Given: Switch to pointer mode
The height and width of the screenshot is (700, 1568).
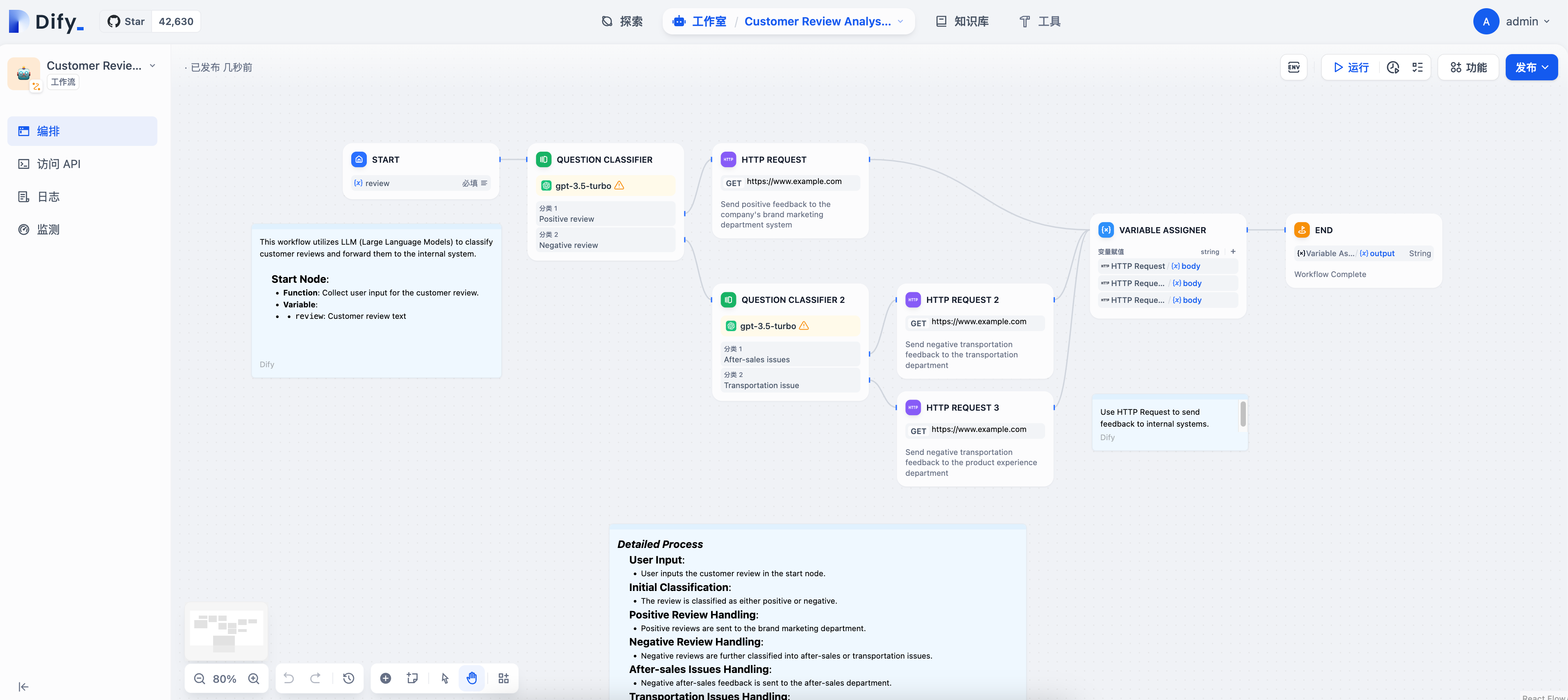Looking at the screenshot, I should (x=445, y=678).
